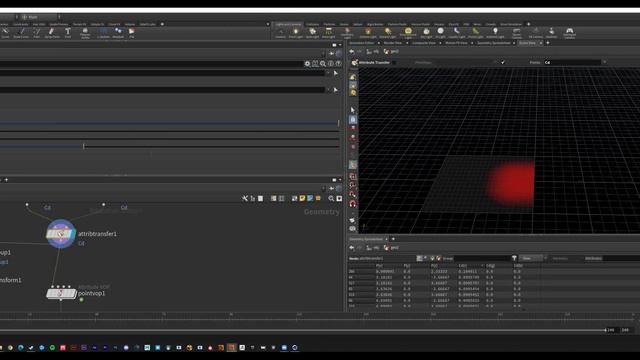The height and width of the screenshot is (360, 640).
Task: Create a Point Light from the shelf
Action: [x=296, y=33]
